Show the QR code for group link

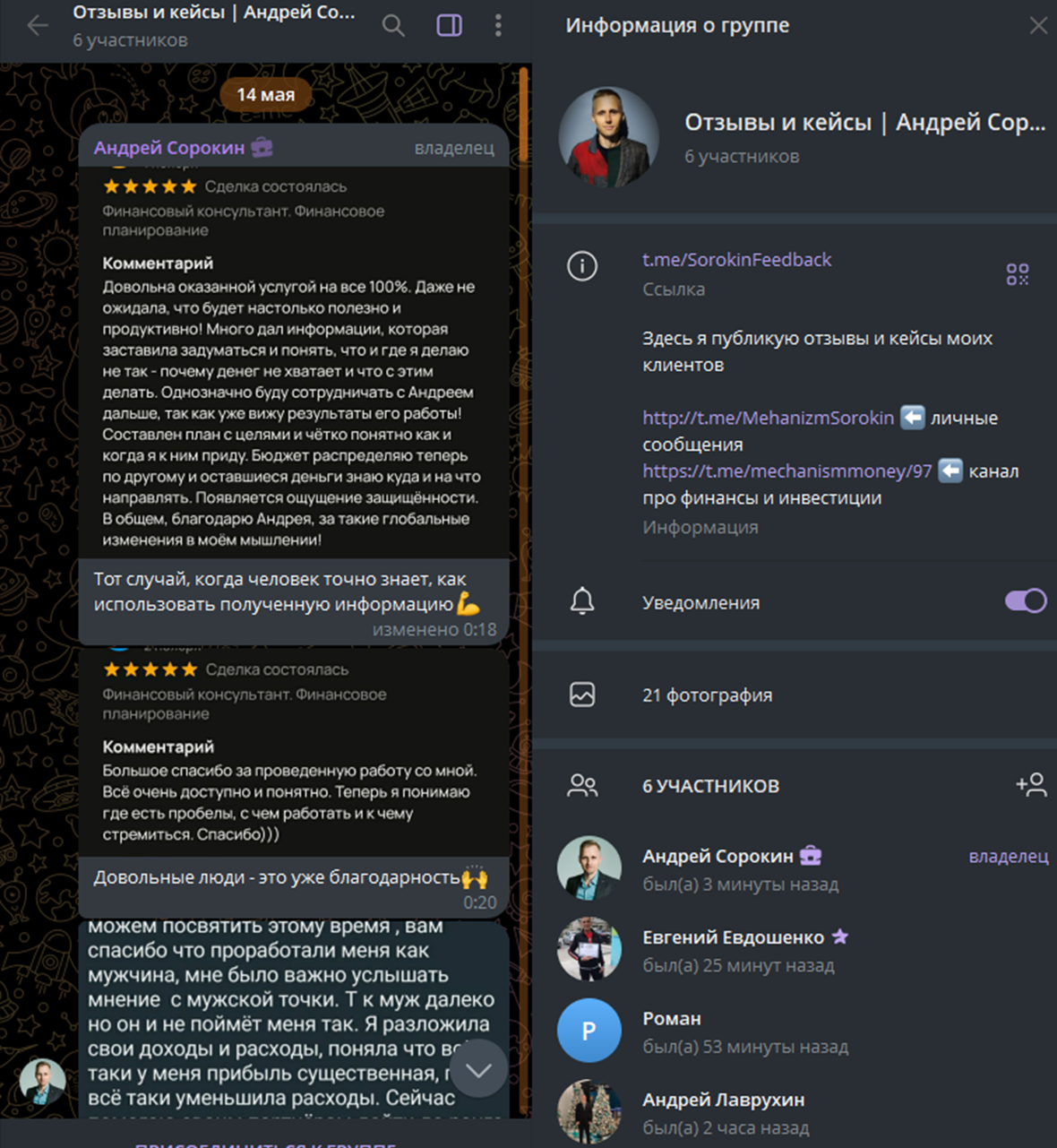tap(1018, 274)
